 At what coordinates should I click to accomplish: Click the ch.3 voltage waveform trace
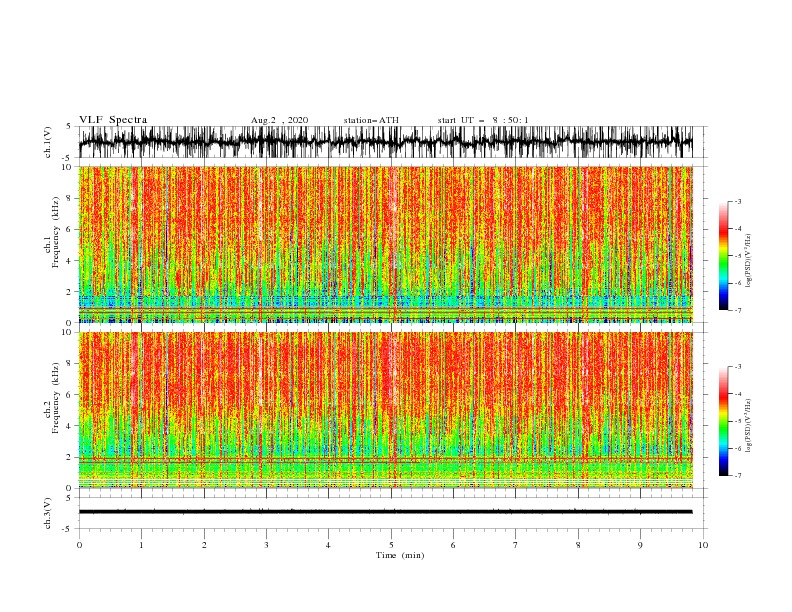coord(385,512)
